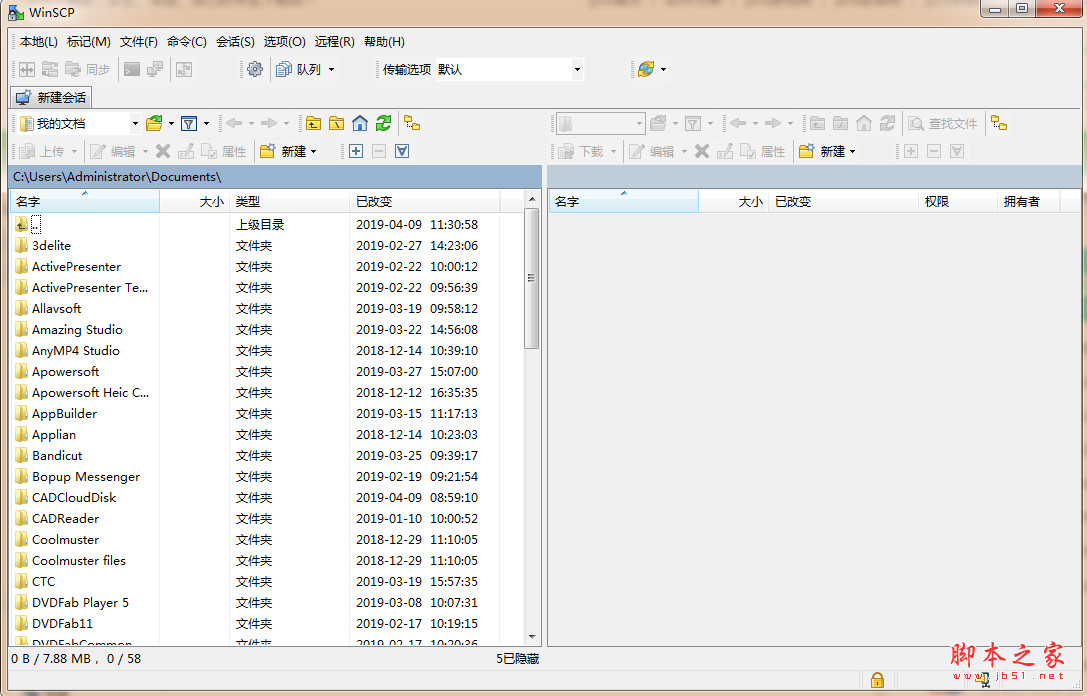This screenshot has height=696, width=1087.
Task: Open dropdown arrow beside local open-directory icon
Action: (171, 123)
